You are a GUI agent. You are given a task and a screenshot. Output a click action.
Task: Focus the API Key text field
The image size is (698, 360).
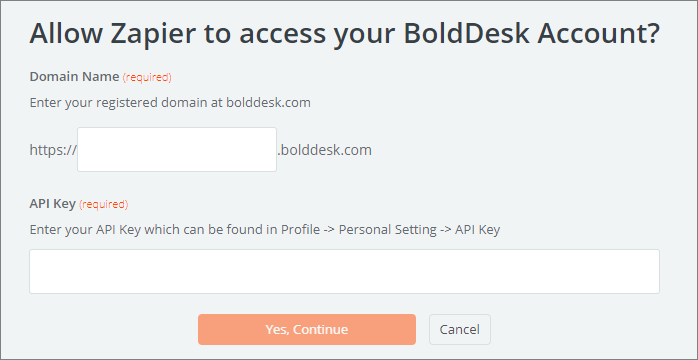coord(344,271)
